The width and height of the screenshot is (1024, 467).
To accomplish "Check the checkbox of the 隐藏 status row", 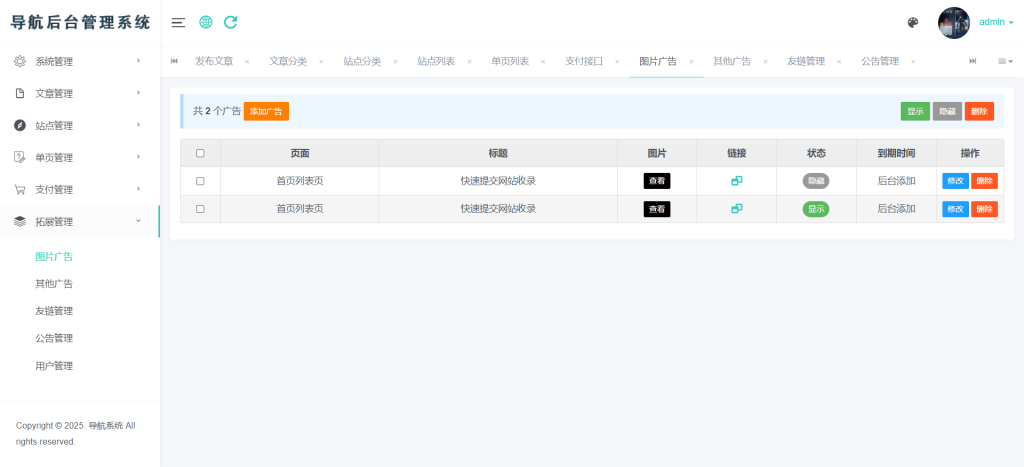I will [x=200, y=181].
